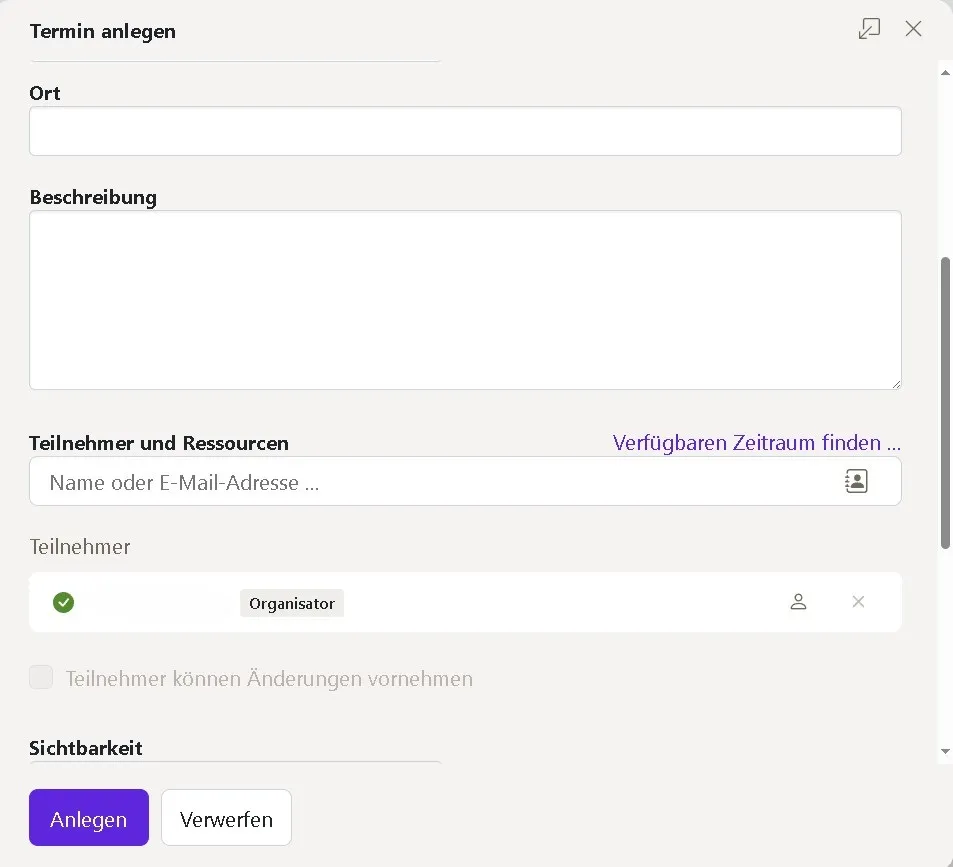The image size is (953, 867).
Task: Click the scroll up arrow
Action: pos(945,71)
